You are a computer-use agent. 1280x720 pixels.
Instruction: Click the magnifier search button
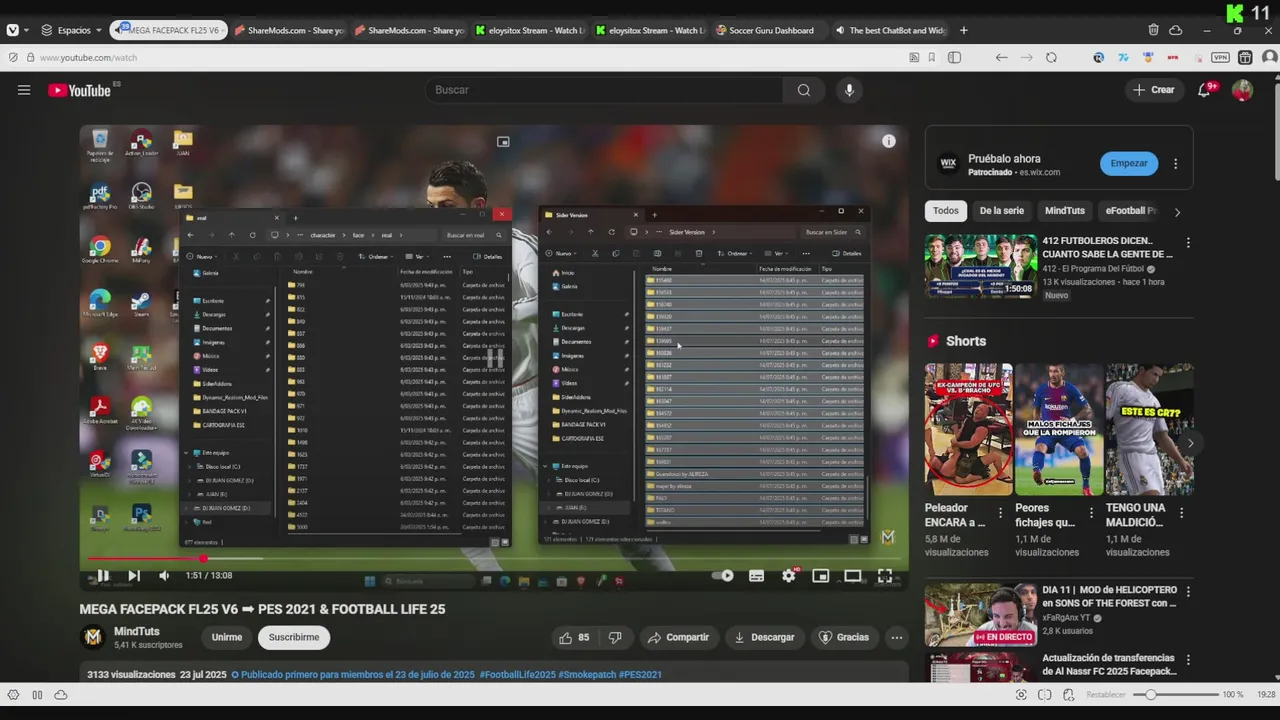804,90
